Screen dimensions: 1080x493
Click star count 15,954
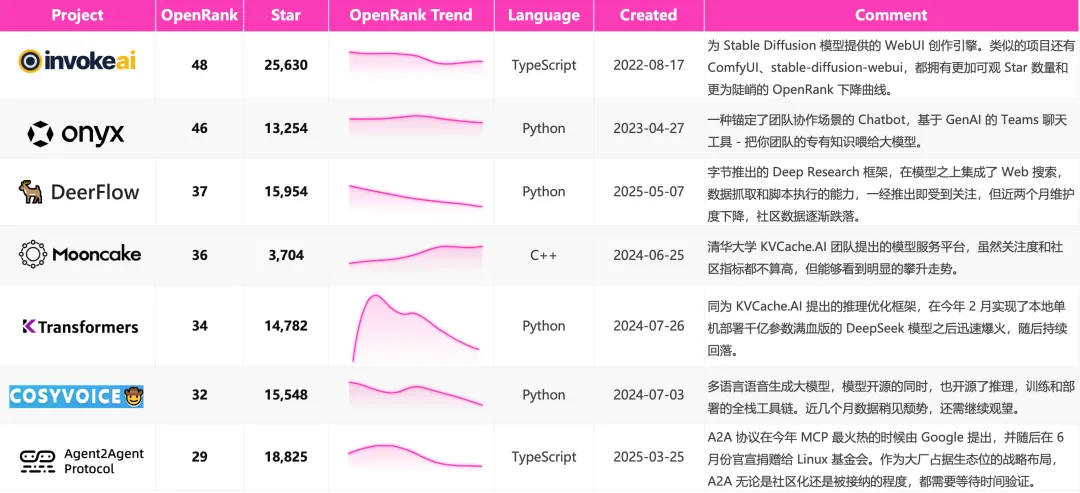coord(286,192)
